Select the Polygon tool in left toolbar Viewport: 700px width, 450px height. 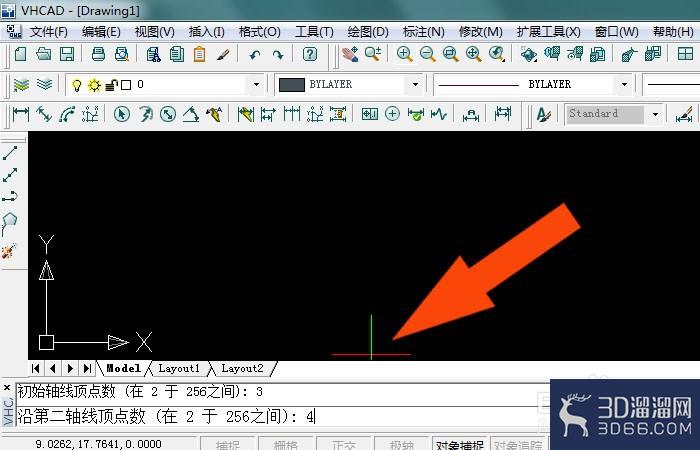click(x=10, y=219)
